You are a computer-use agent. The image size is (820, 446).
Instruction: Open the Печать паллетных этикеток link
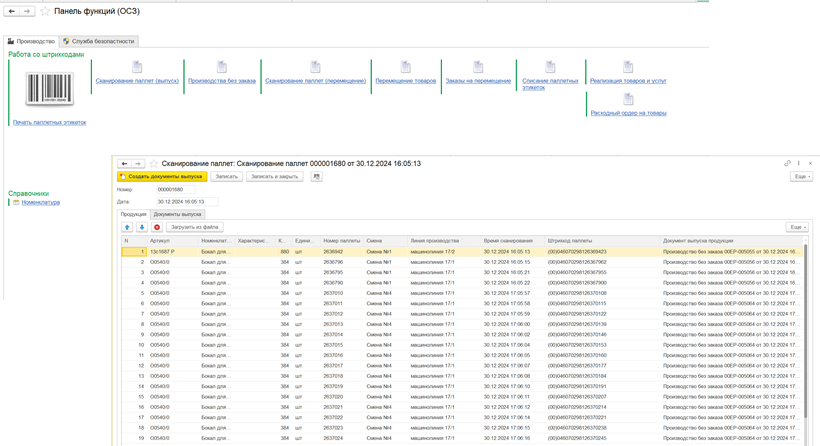[49, 122]
